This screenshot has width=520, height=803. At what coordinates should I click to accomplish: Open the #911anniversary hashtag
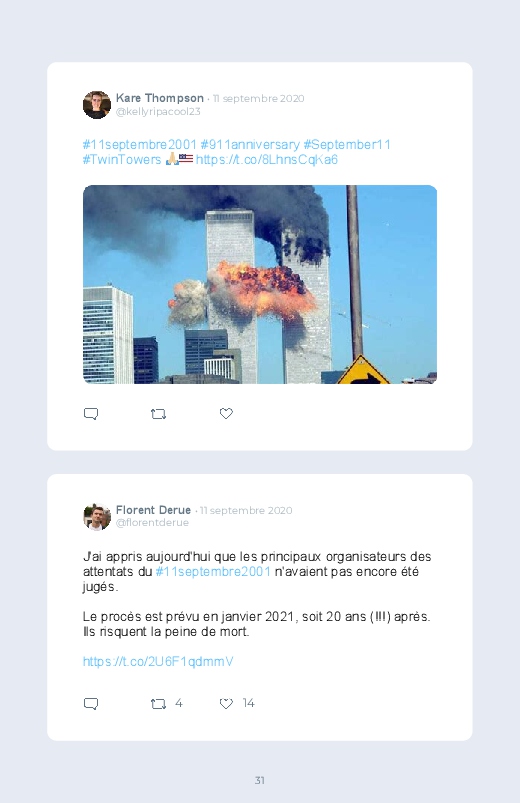click(250, 144)
